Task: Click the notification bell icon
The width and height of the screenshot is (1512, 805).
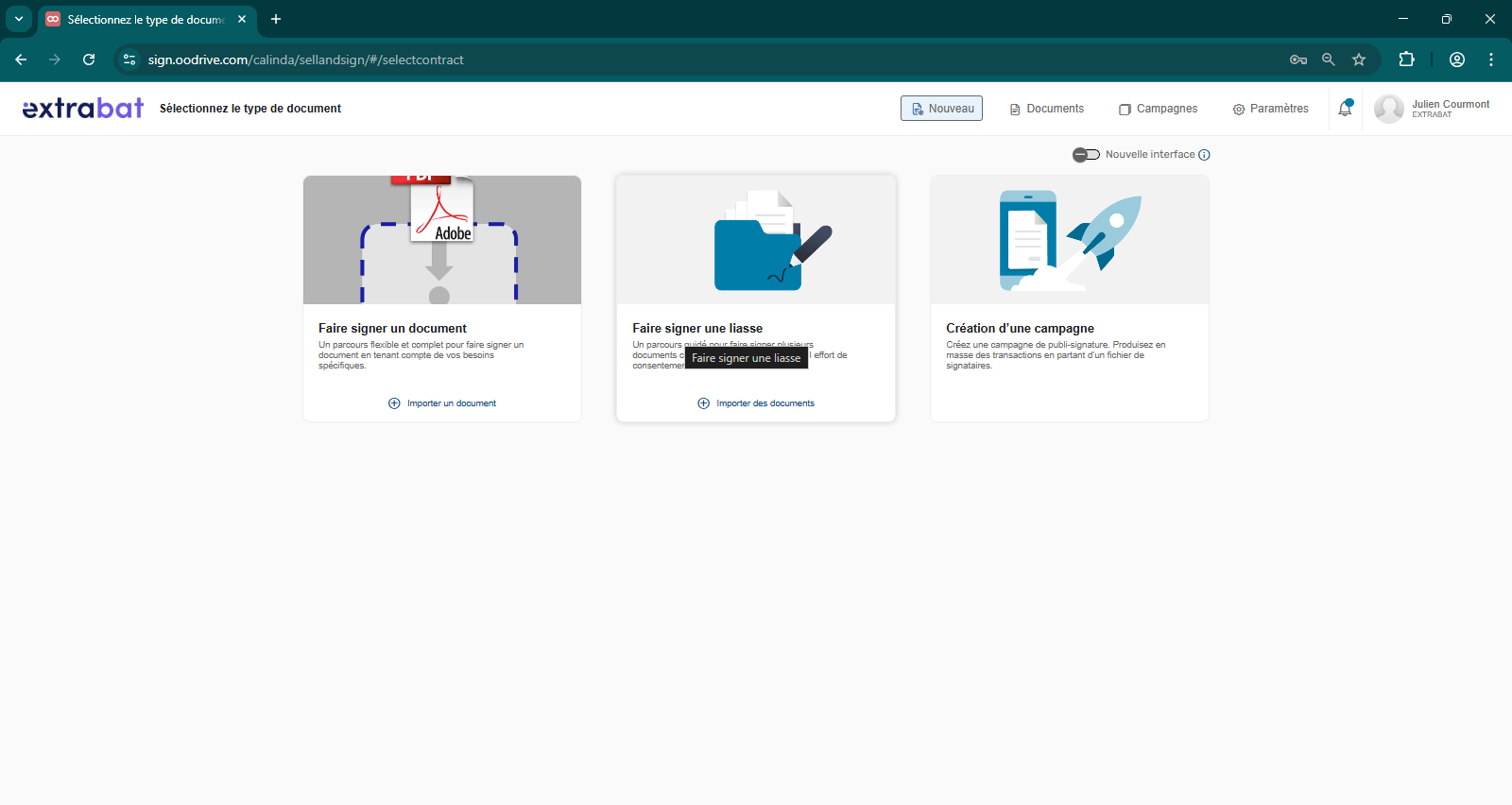Action: tap(1345, 109)
